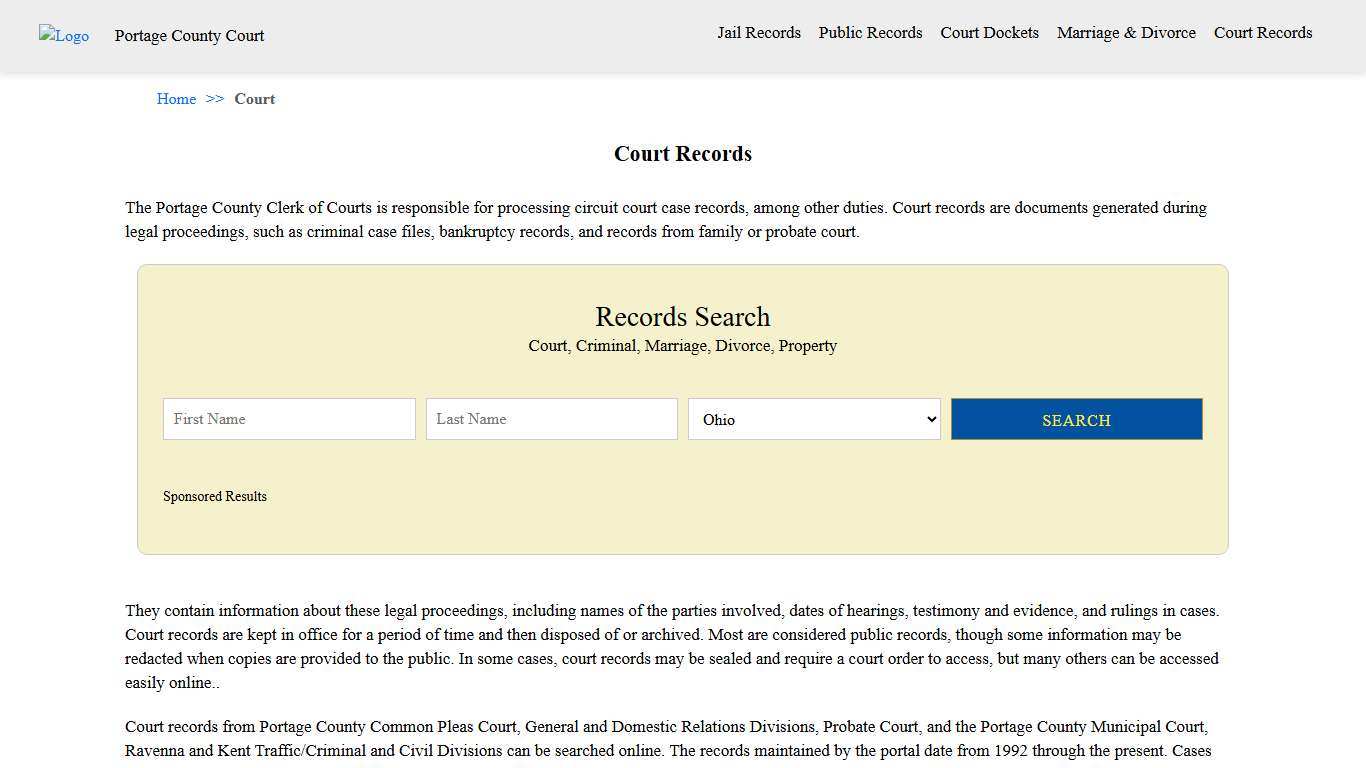Open the Jail Records page

759,33
